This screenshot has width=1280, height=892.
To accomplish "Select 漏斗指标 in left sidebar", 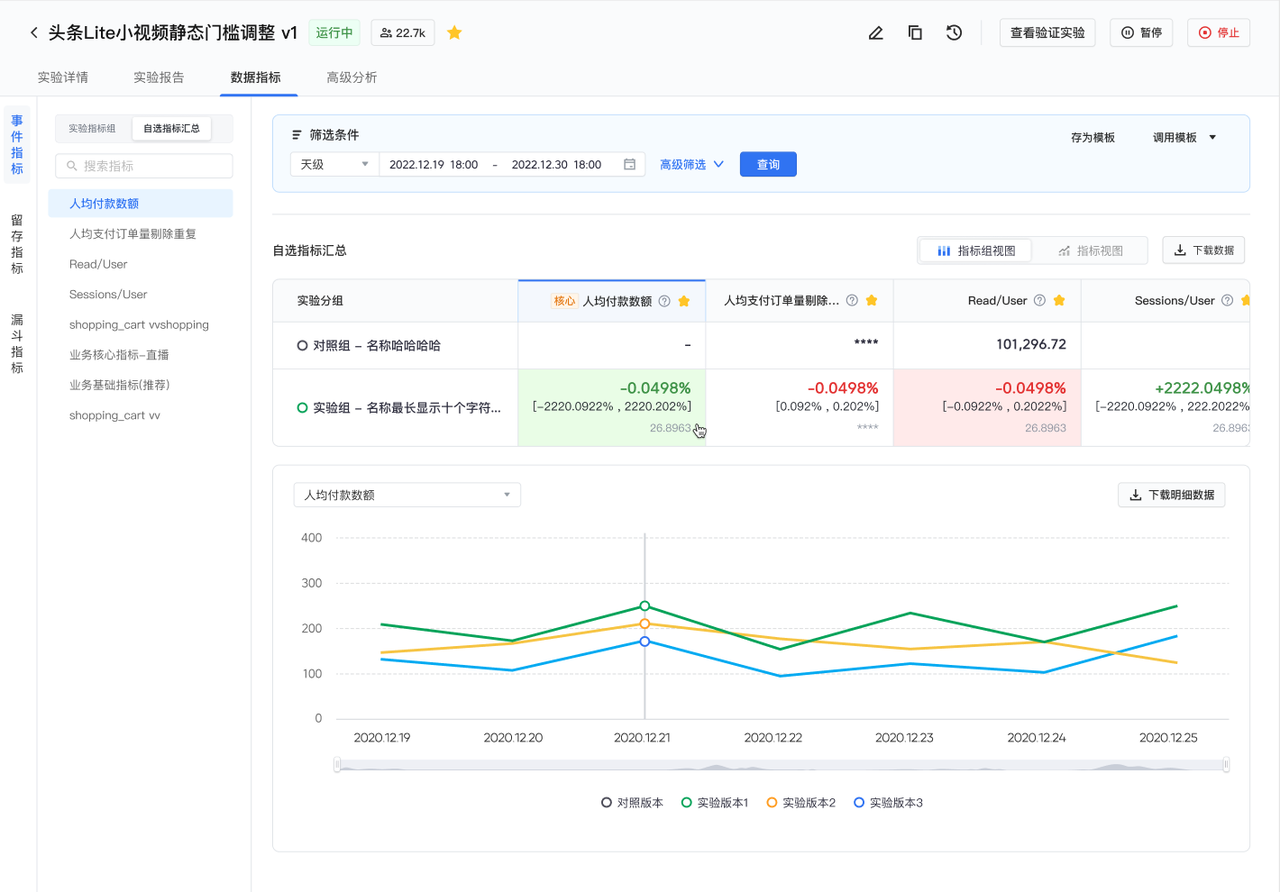I will (17, 344).
